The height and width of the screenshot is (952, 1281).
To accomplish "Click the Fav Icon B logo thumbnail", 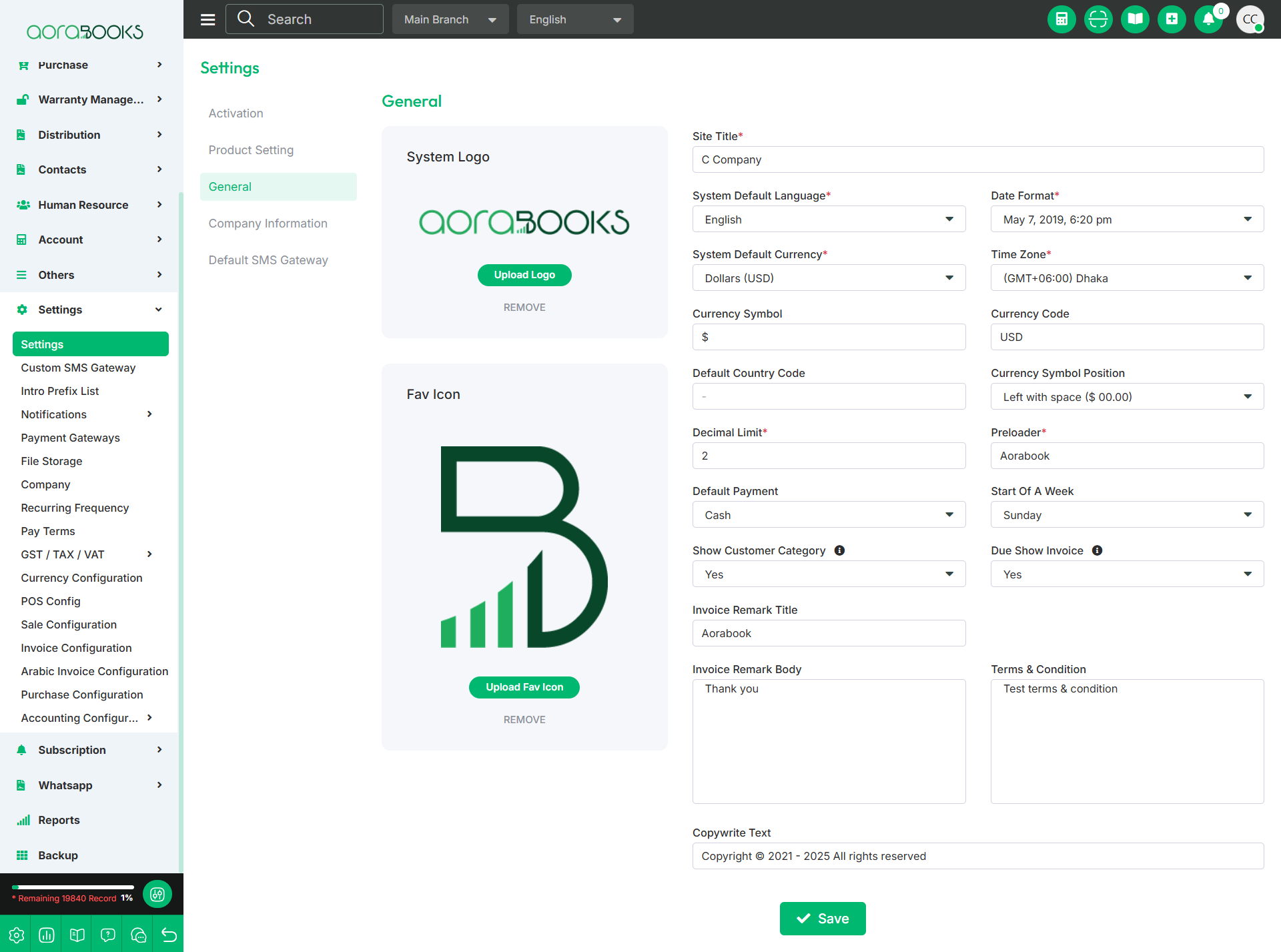I will pos(524,547).
